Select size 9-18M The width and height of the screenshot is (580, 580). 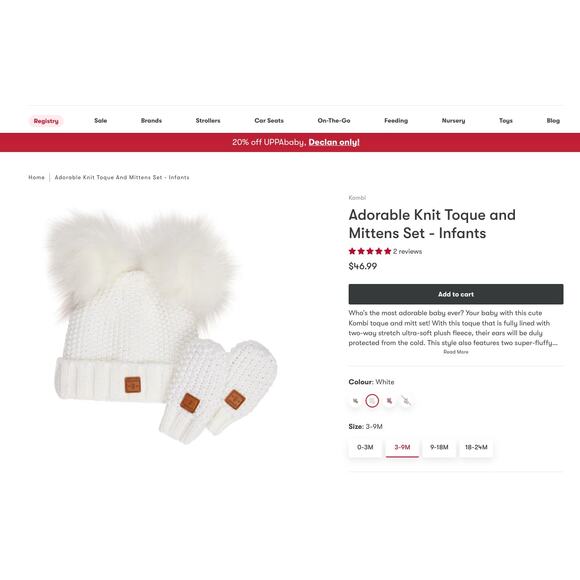(439, 447)
